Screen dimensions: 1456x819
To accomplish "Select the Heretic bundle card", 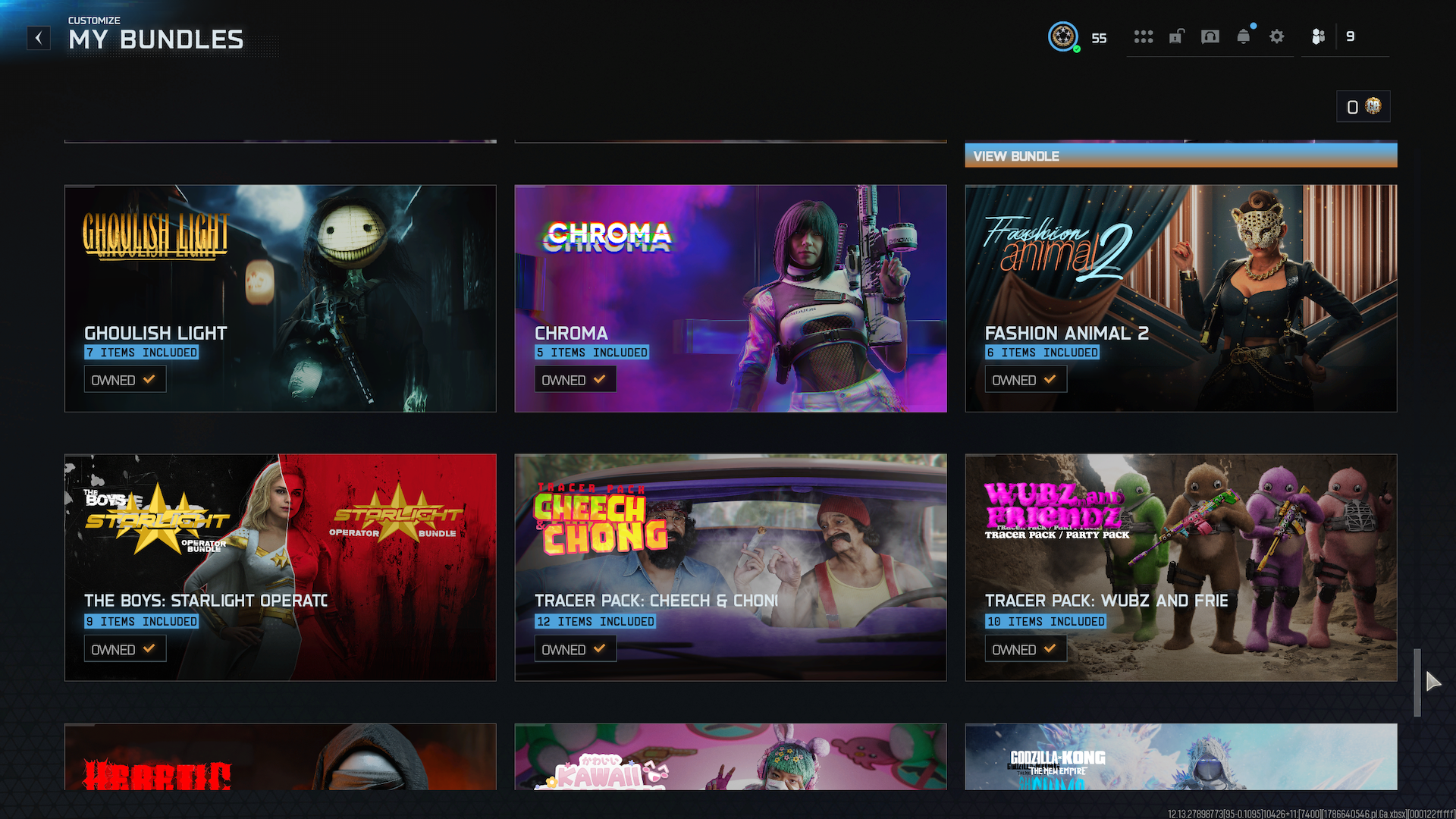I will click(x=281, y=757).
